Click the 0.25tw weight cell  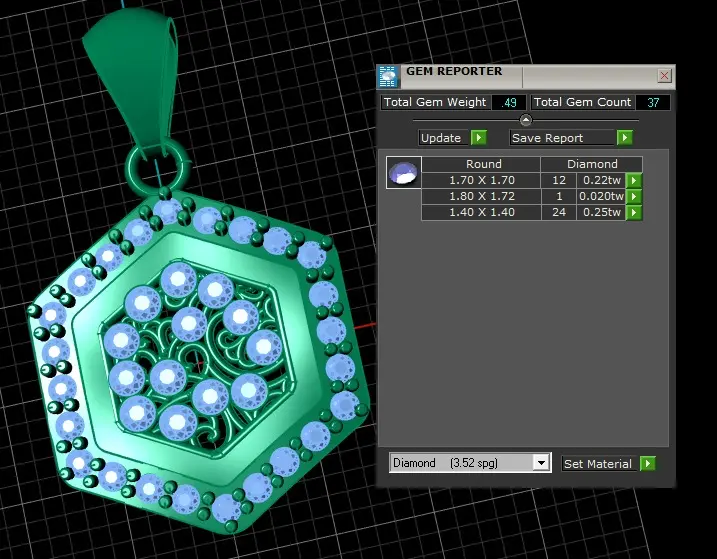click(x=601, y=212)
